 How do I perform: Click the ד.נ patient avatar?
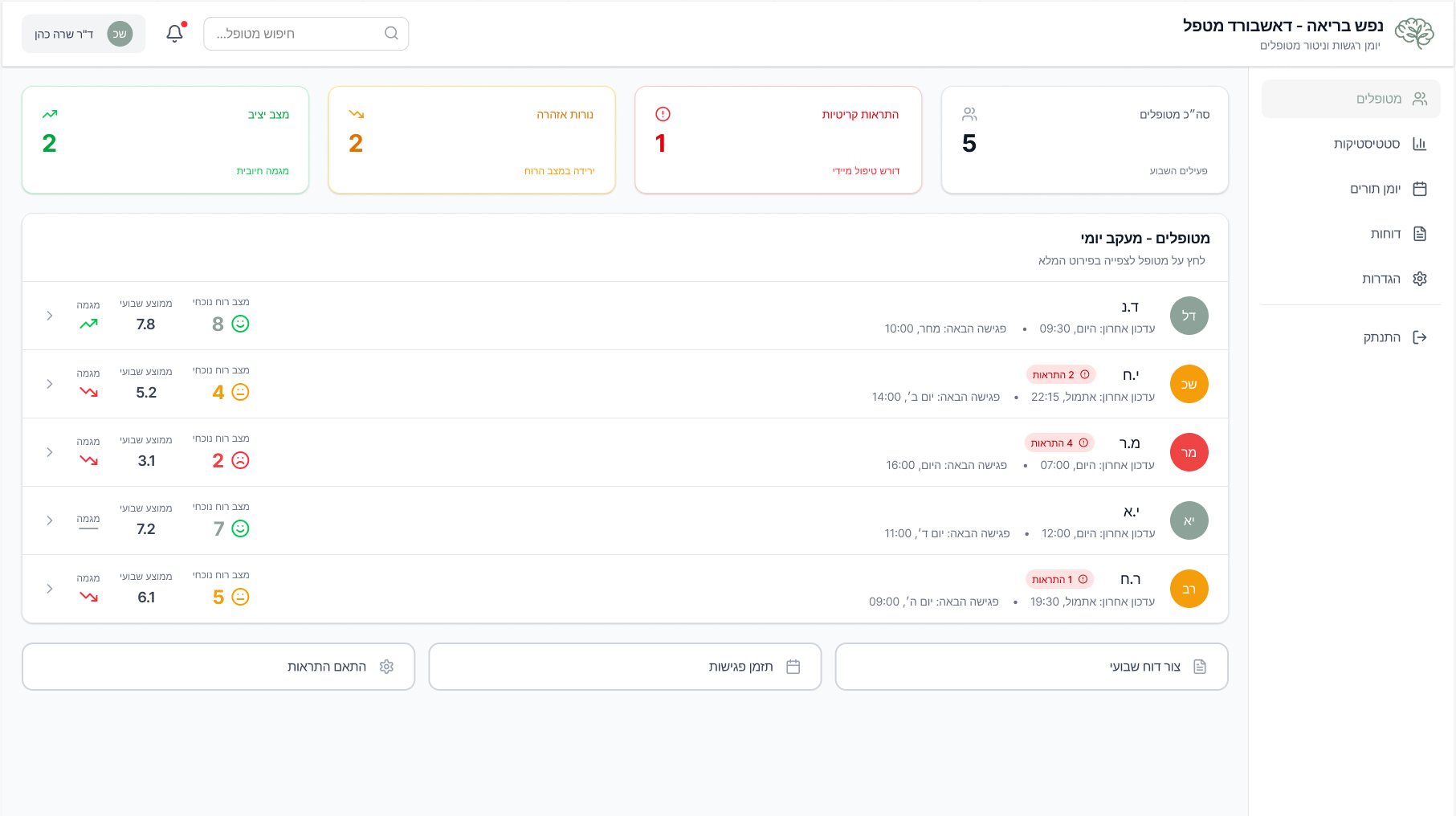point(1189,316)
